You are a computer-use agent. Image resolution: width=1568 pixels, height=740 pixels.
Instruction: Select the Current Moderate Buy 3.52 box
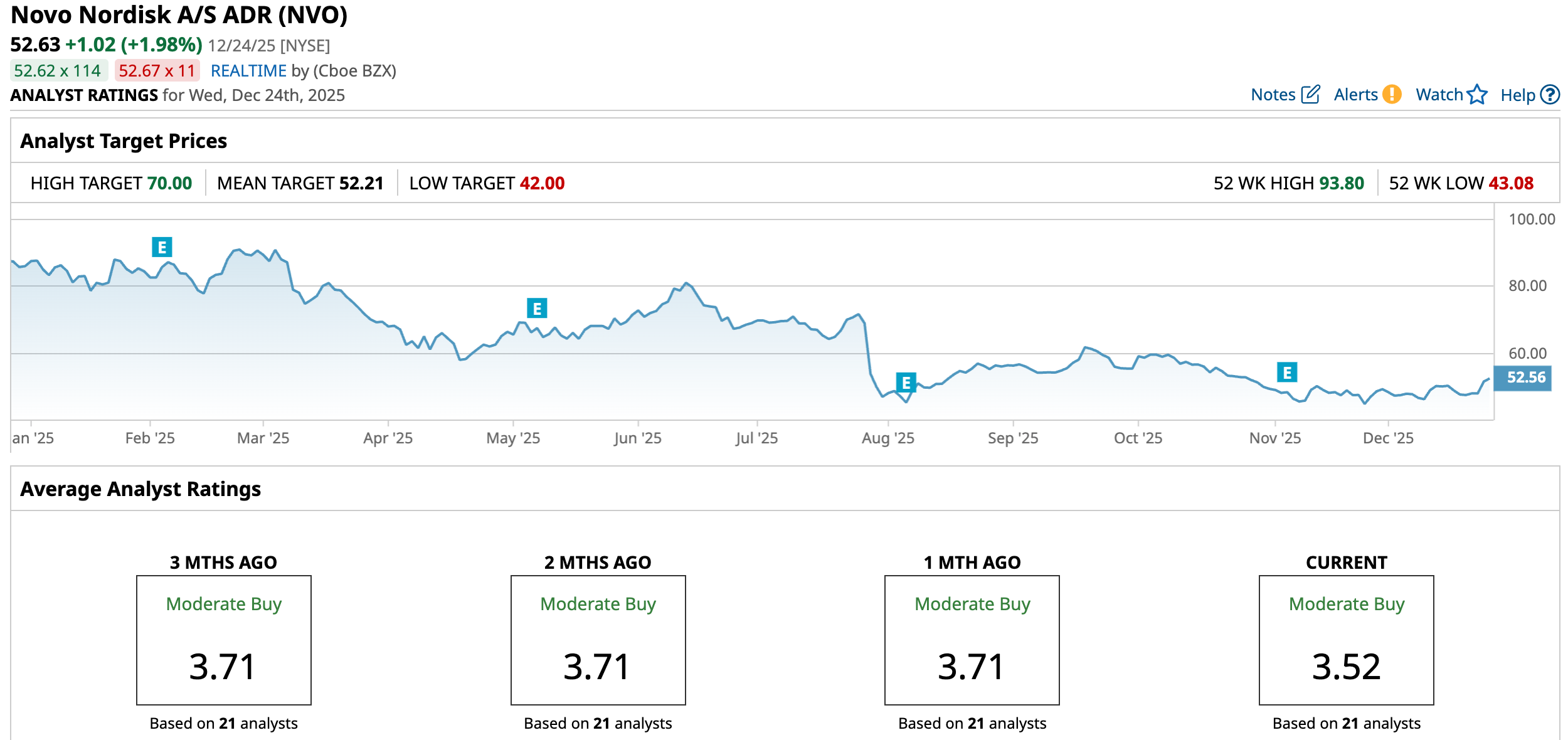[1346, 640]
